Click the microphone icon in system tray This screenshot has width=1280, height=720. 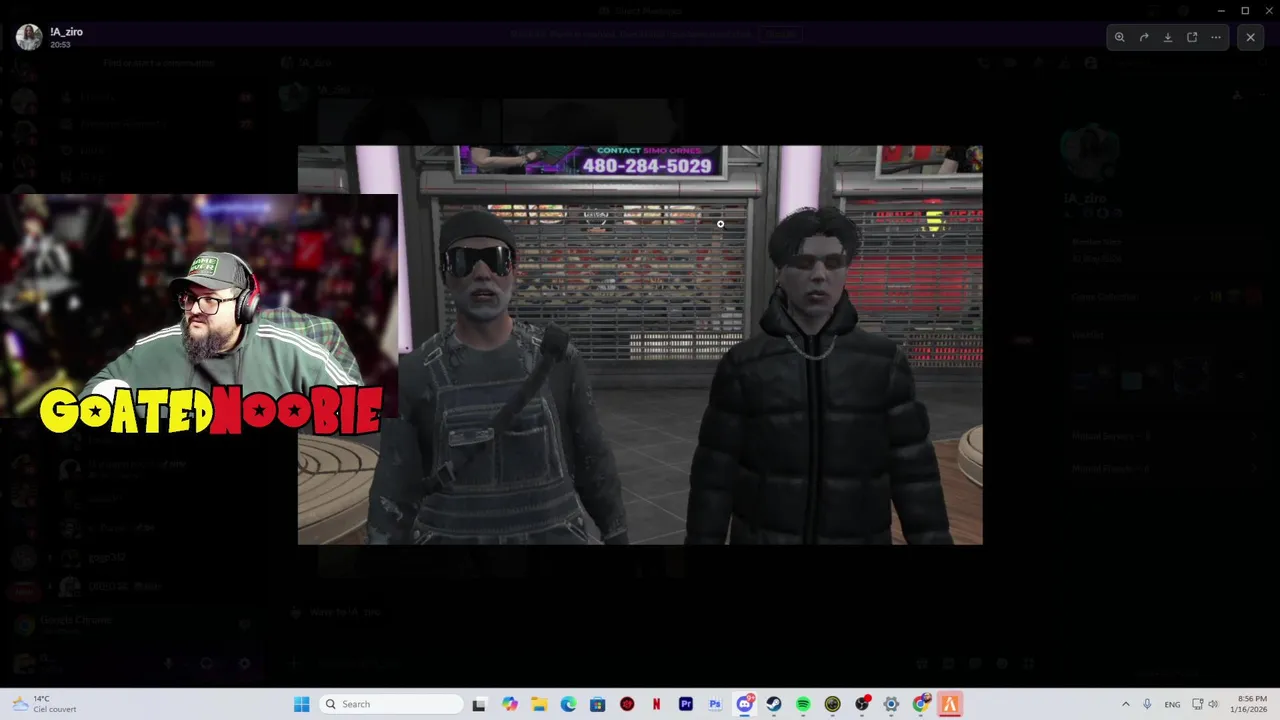point(1147,704)
